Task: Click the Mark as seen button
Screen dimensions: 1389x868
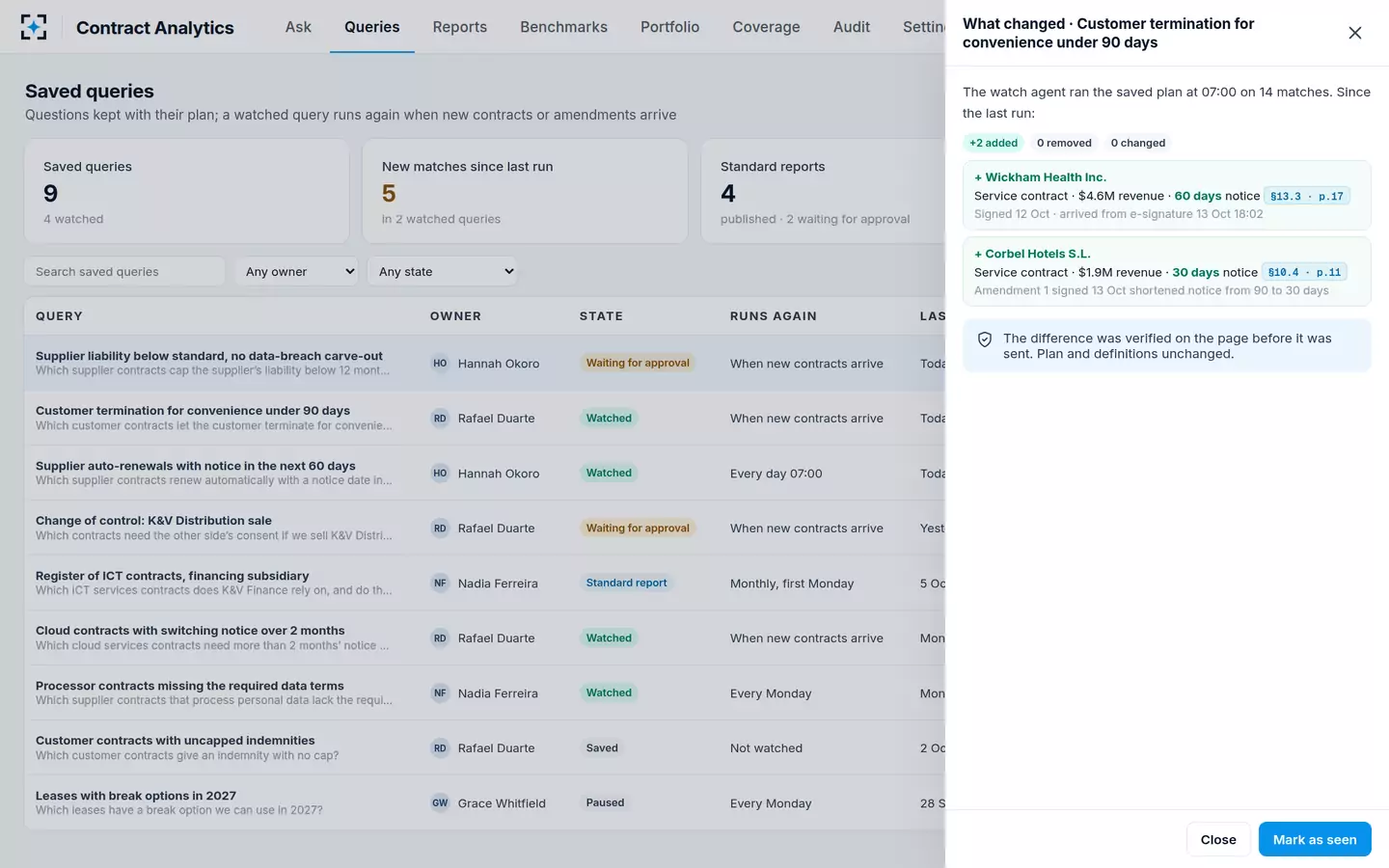Action: 1315,840
